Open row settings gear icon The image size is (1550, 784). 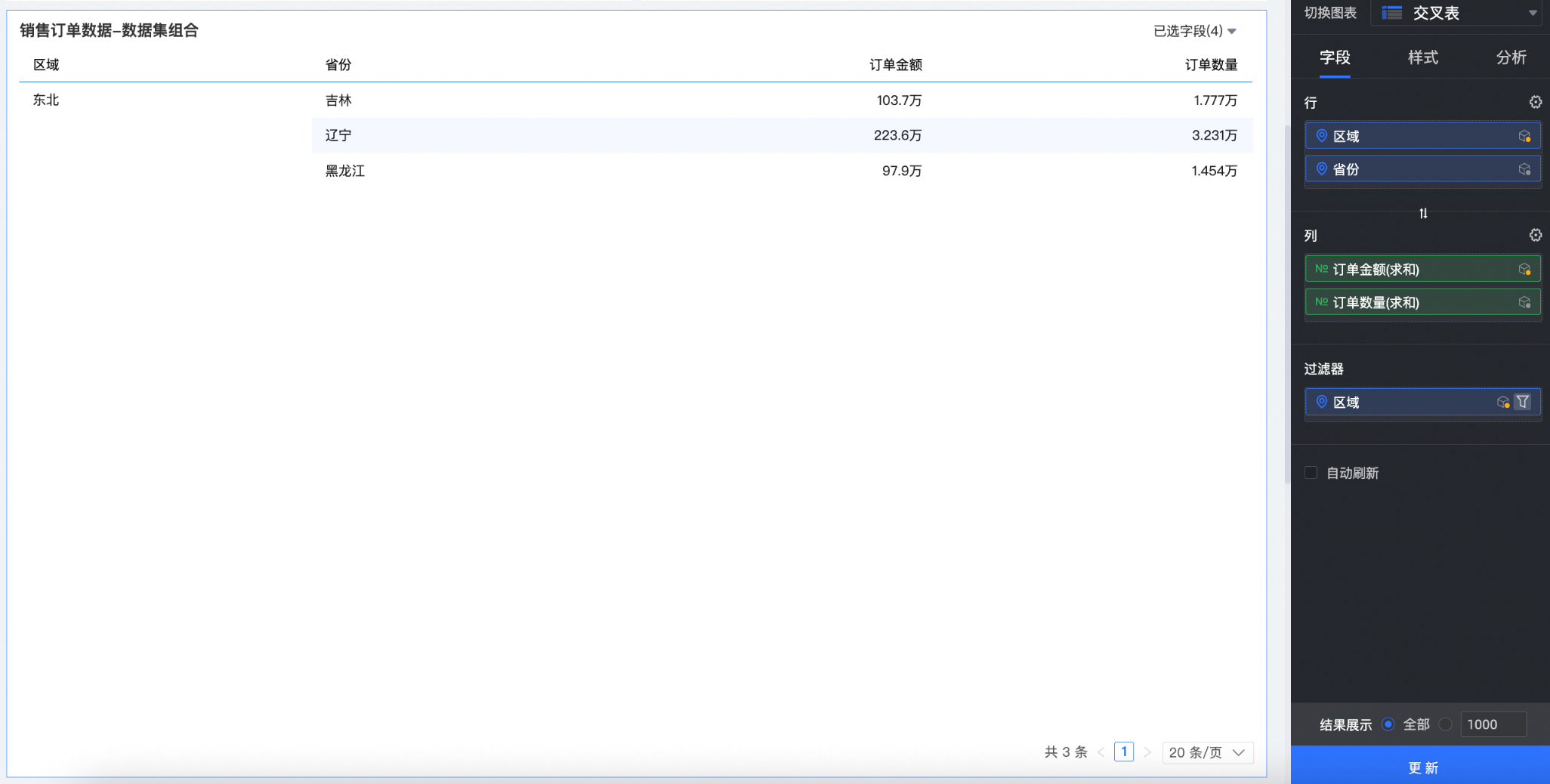tap(1535, 102)
